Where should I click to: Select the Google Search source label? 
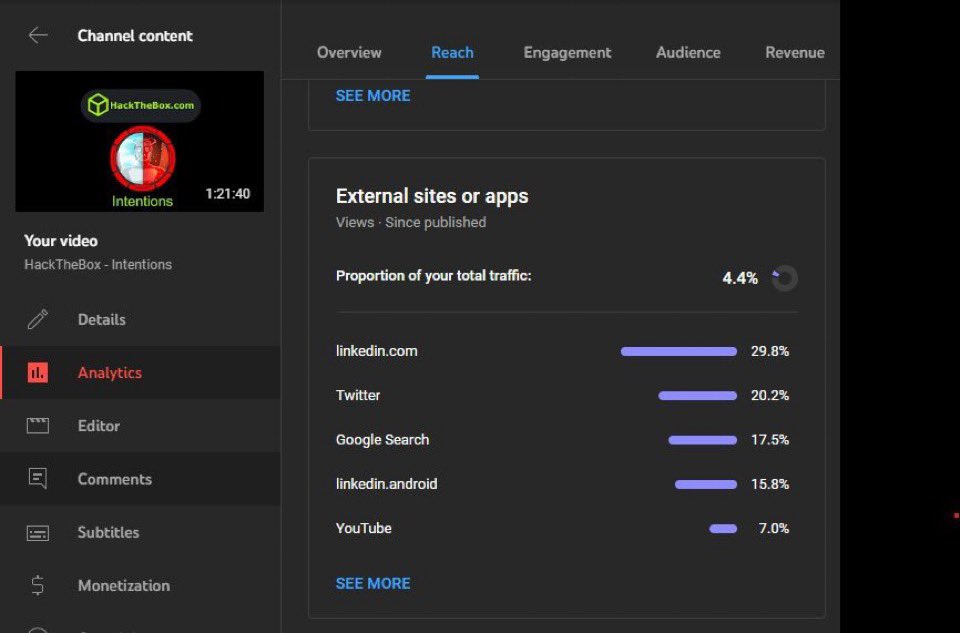[x=382, y=440]
